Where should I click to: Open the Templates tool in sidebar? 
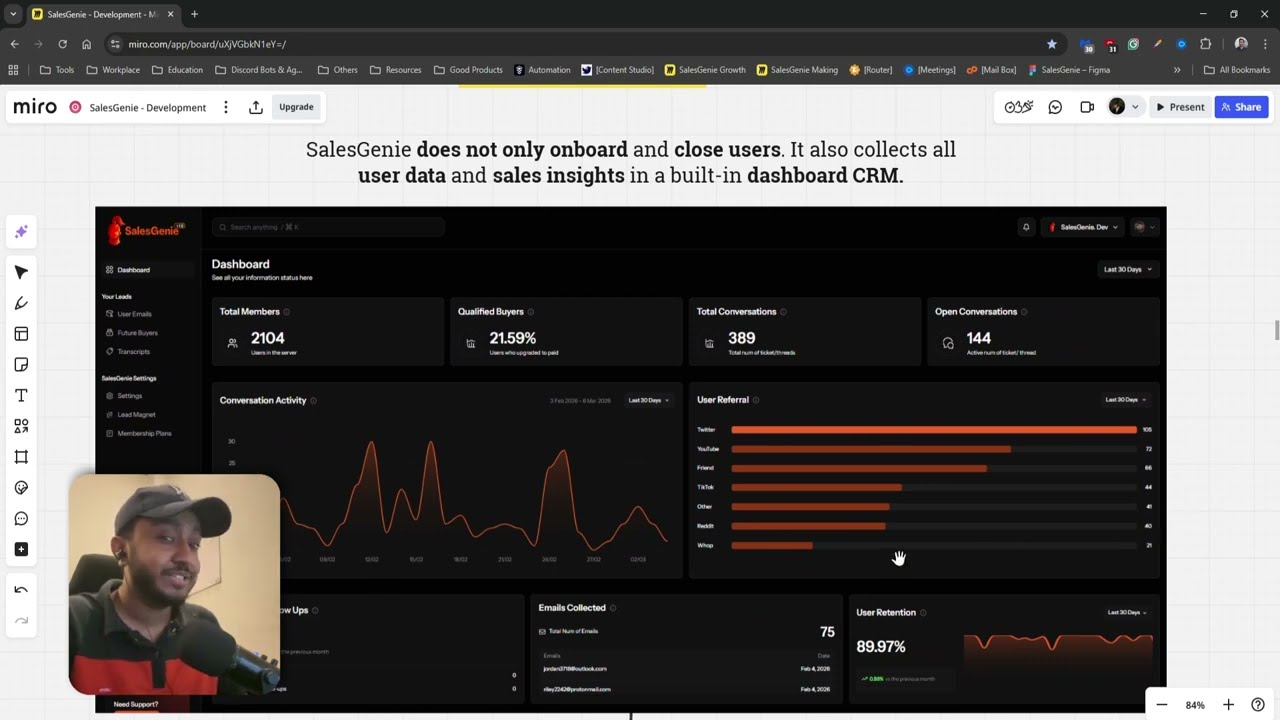point(21,334)
